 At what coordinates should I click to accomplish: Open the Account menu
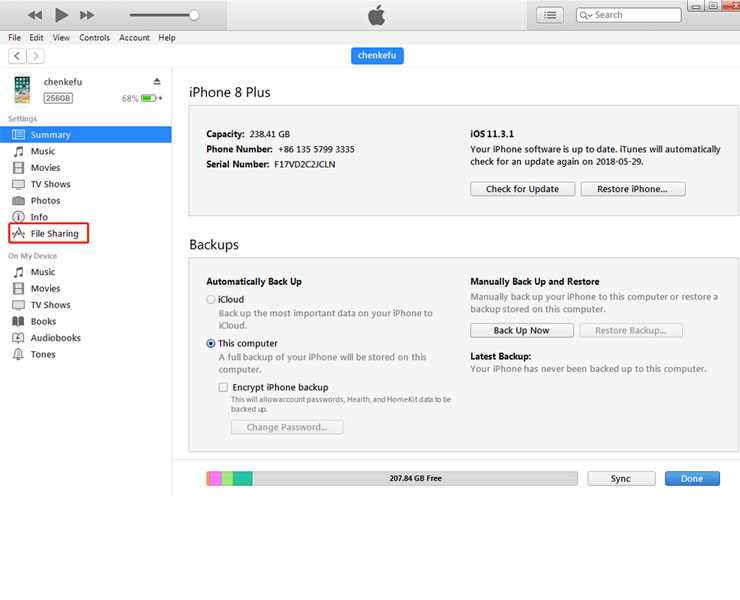click(x=134, y=37)
